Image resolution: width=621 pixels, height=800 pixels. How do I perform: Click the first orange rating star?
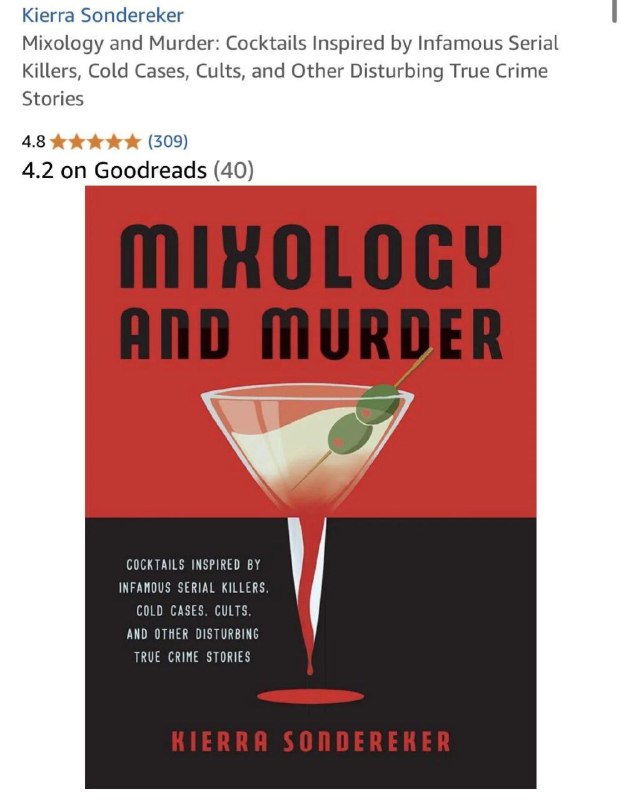point(59,141)
